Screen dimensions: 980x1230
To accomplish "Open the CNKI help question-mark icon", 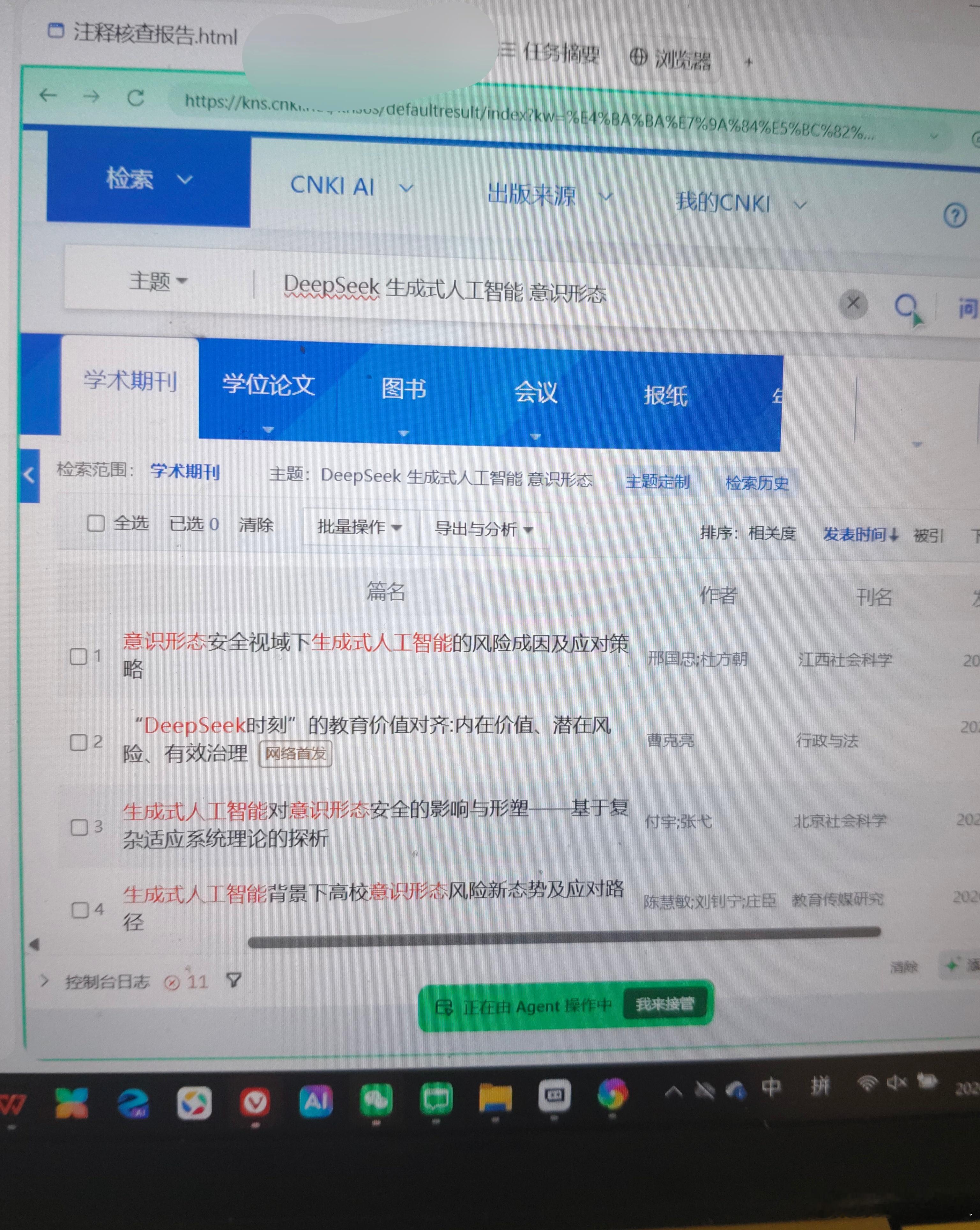I will (955, 216).
